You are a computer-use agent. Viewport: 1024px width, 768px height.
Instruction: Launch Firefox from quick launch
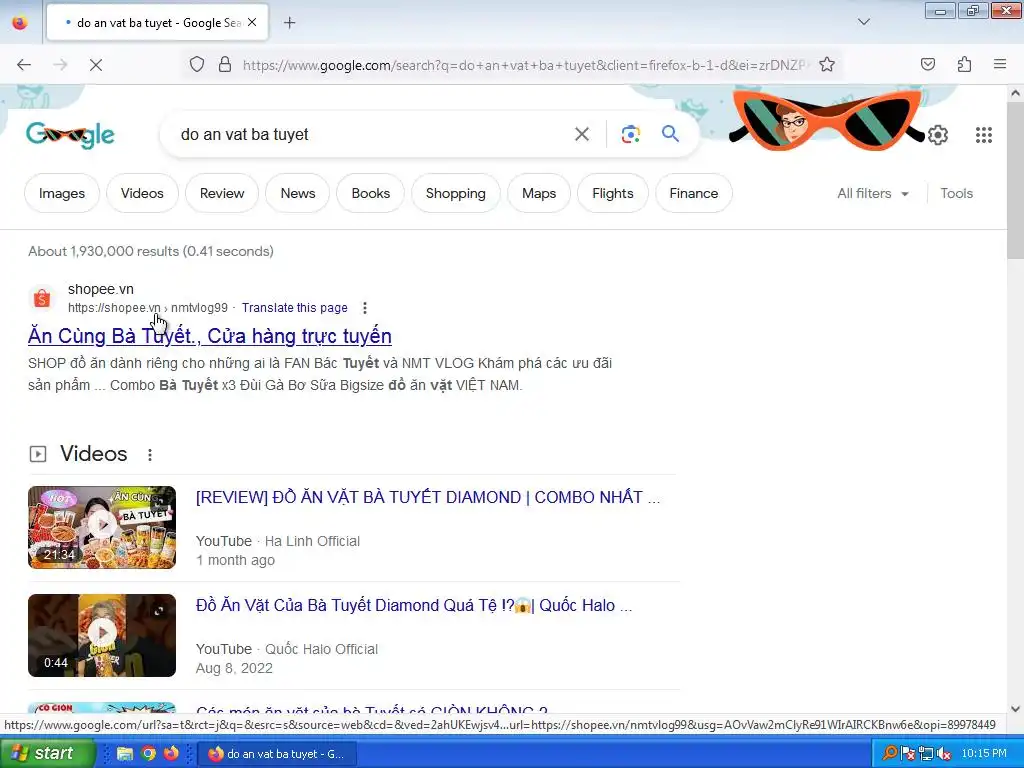click(x=171, y=753)
